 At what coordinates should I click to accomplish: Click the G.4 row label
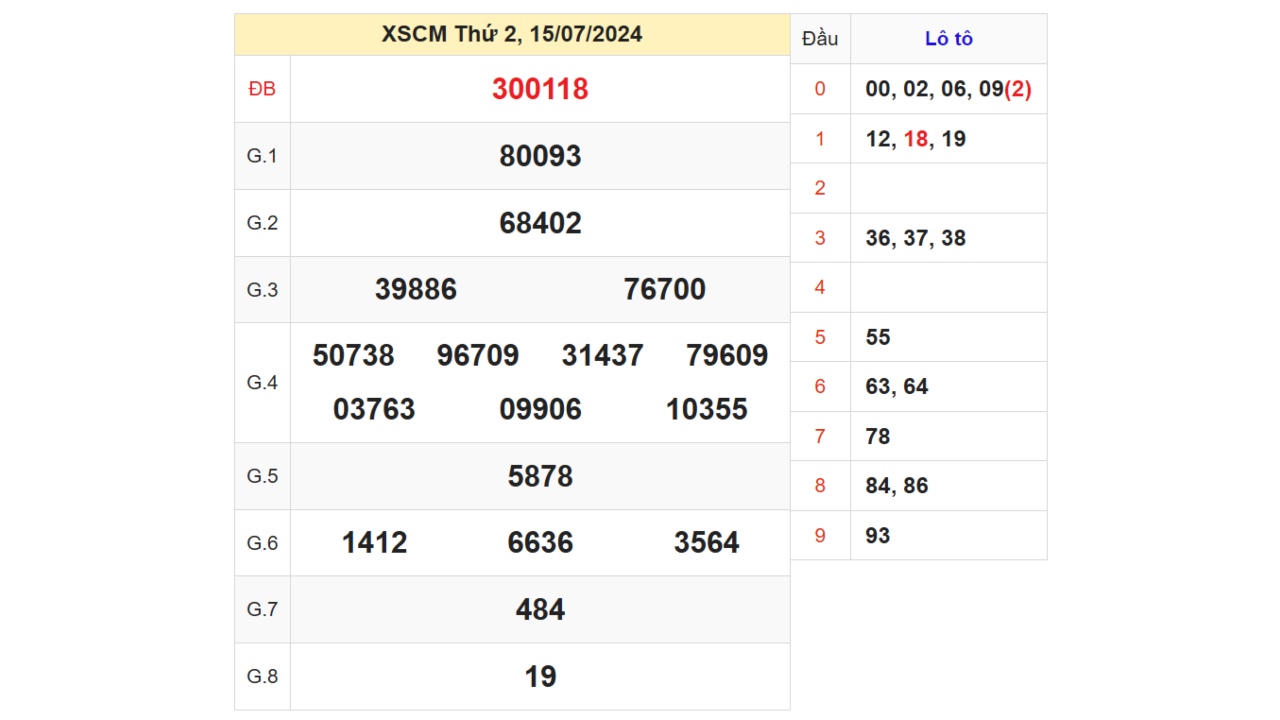pos(262,383)
